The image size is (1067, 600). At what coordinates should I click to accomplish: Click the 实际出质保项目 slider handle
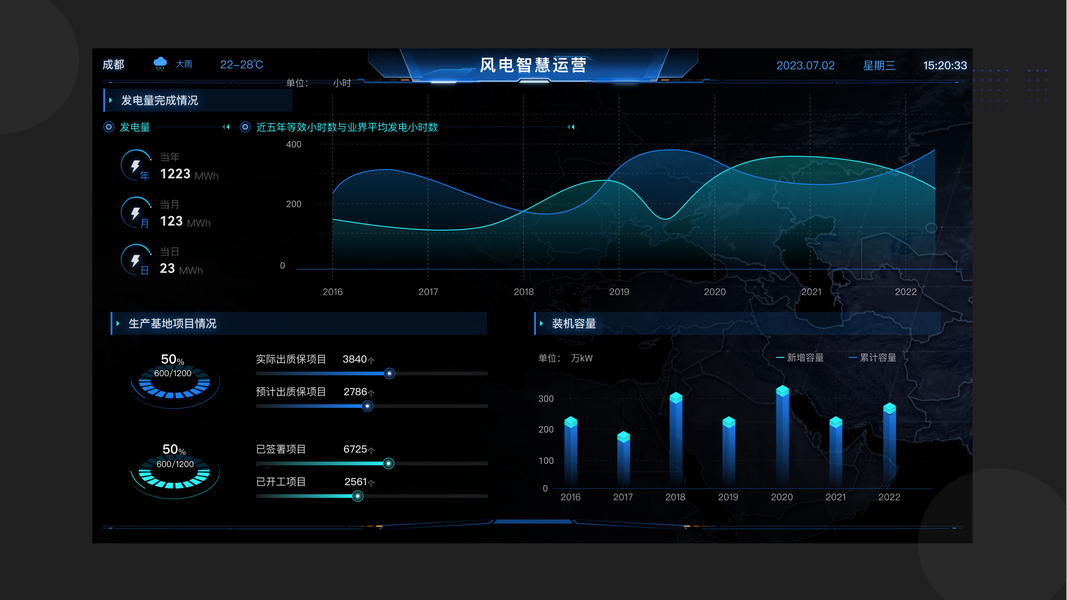[x=389, y=373]
